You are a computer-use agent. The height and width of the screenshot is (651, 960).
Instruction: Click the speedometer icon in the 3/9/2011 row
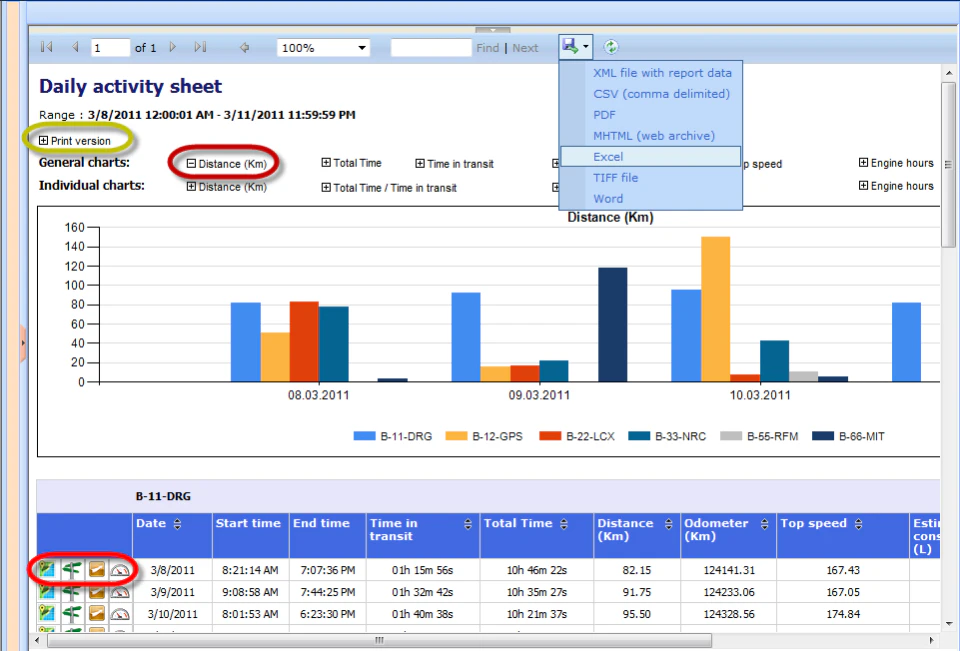pyautogui.click(x=120, y=592)
